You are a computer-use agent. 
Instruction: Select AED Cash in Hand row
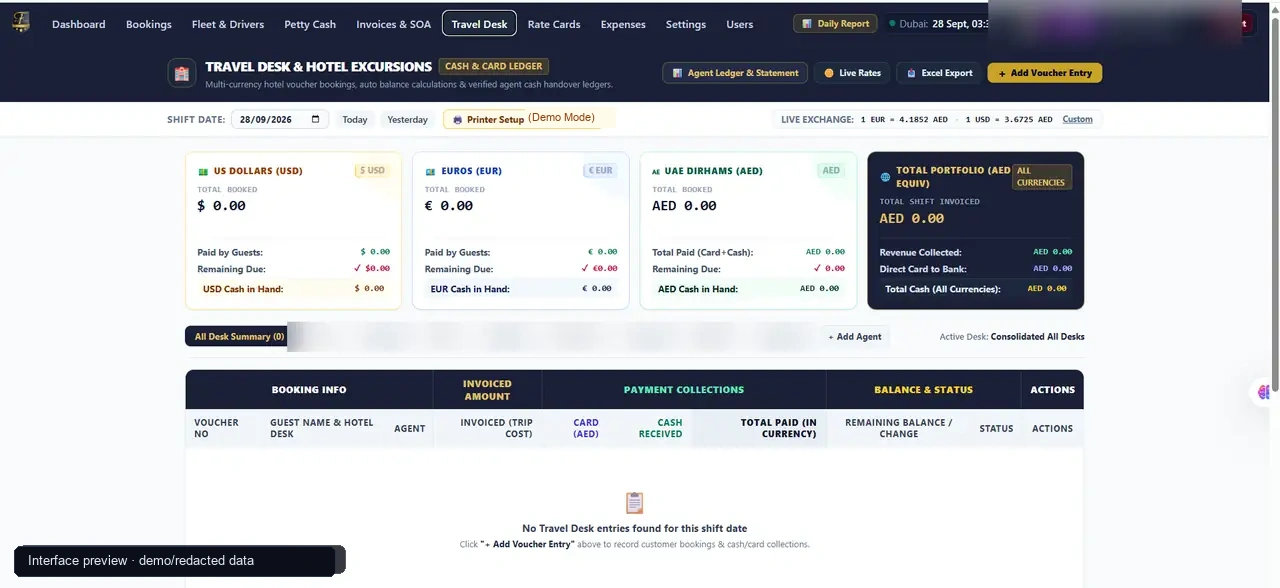pos(749,289)
